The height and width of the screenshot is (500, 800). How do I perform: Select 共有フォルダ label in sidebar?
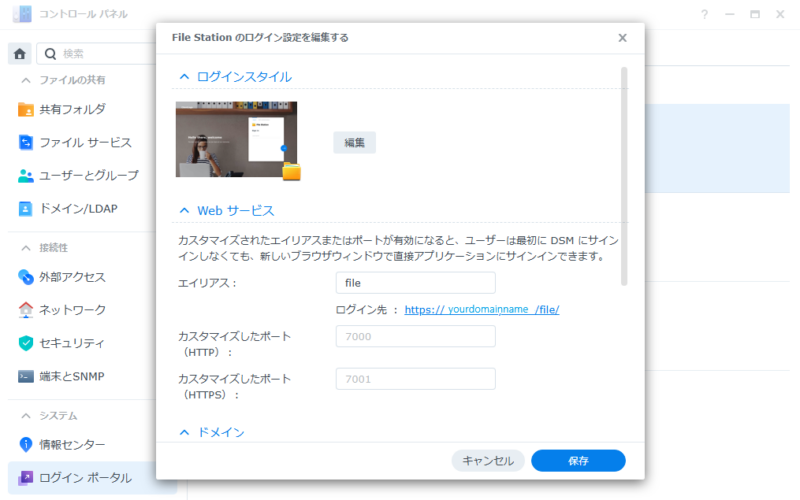pyautogui.click(x=73, y=109)
